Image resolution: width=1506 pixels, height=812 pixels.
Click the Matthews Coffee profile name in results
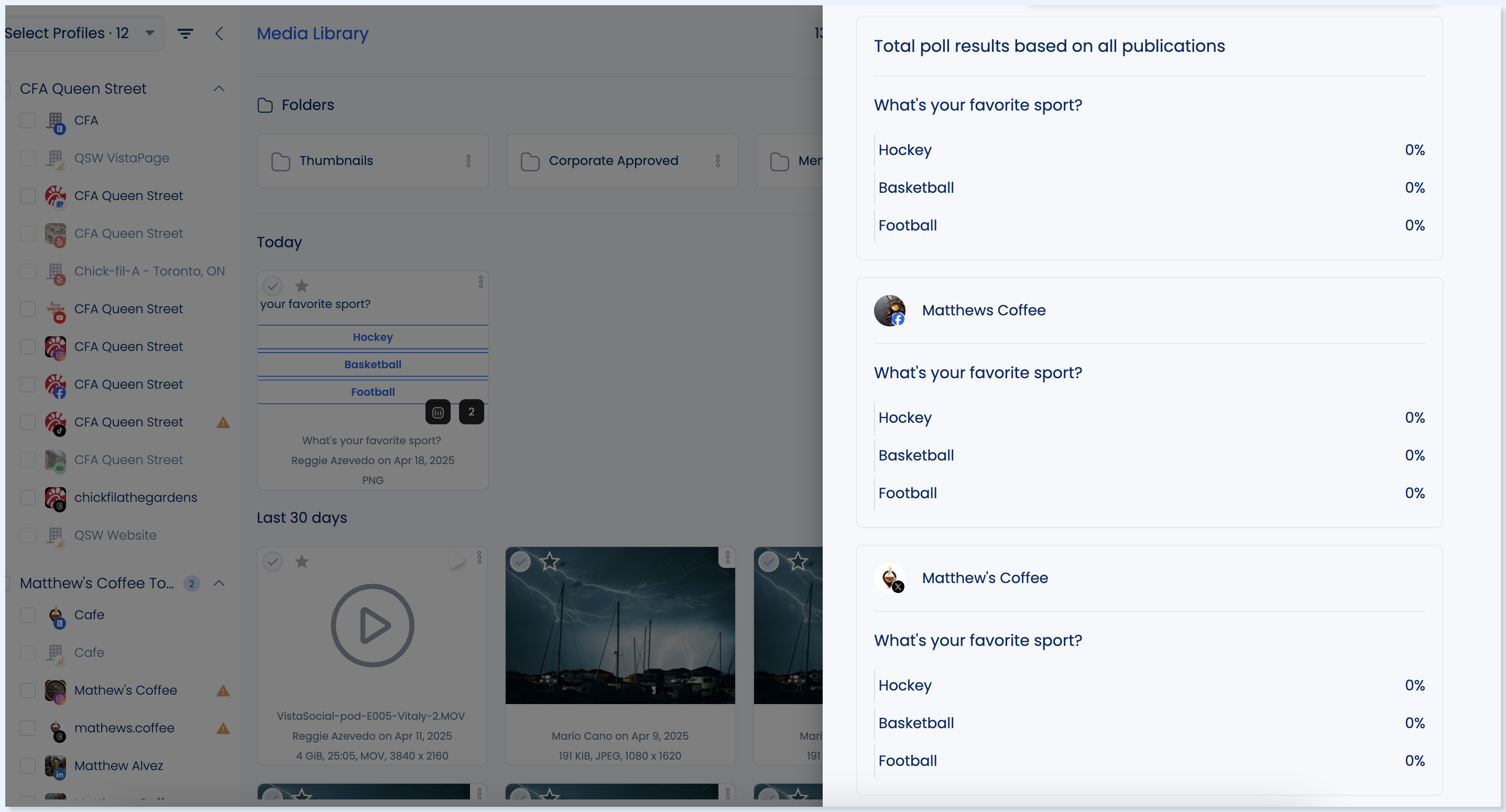pos(984,311)
